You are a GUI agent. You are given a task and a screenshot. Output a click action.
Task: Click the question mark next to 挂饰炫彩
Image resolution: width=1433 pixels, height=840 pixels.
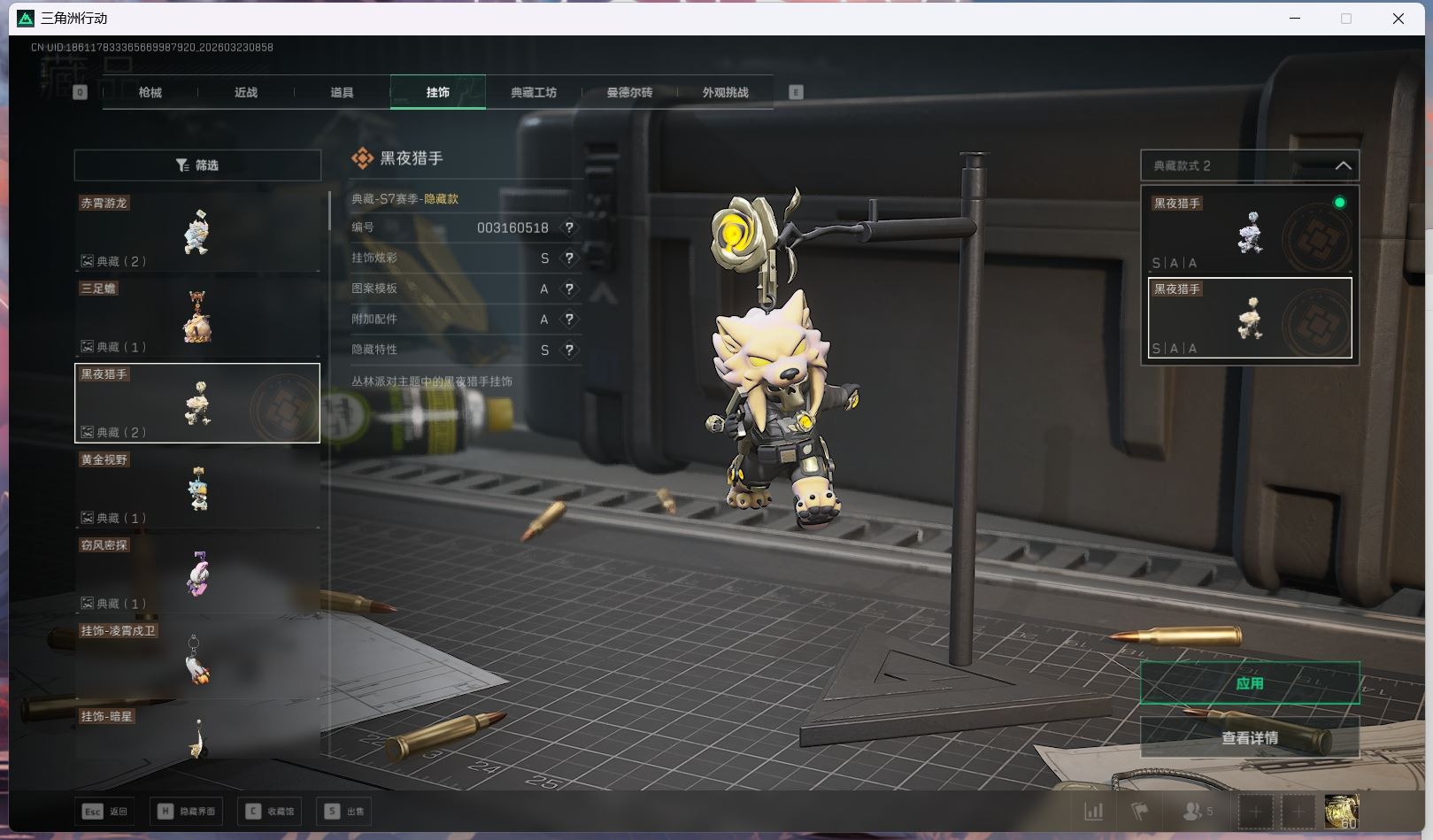569,258
